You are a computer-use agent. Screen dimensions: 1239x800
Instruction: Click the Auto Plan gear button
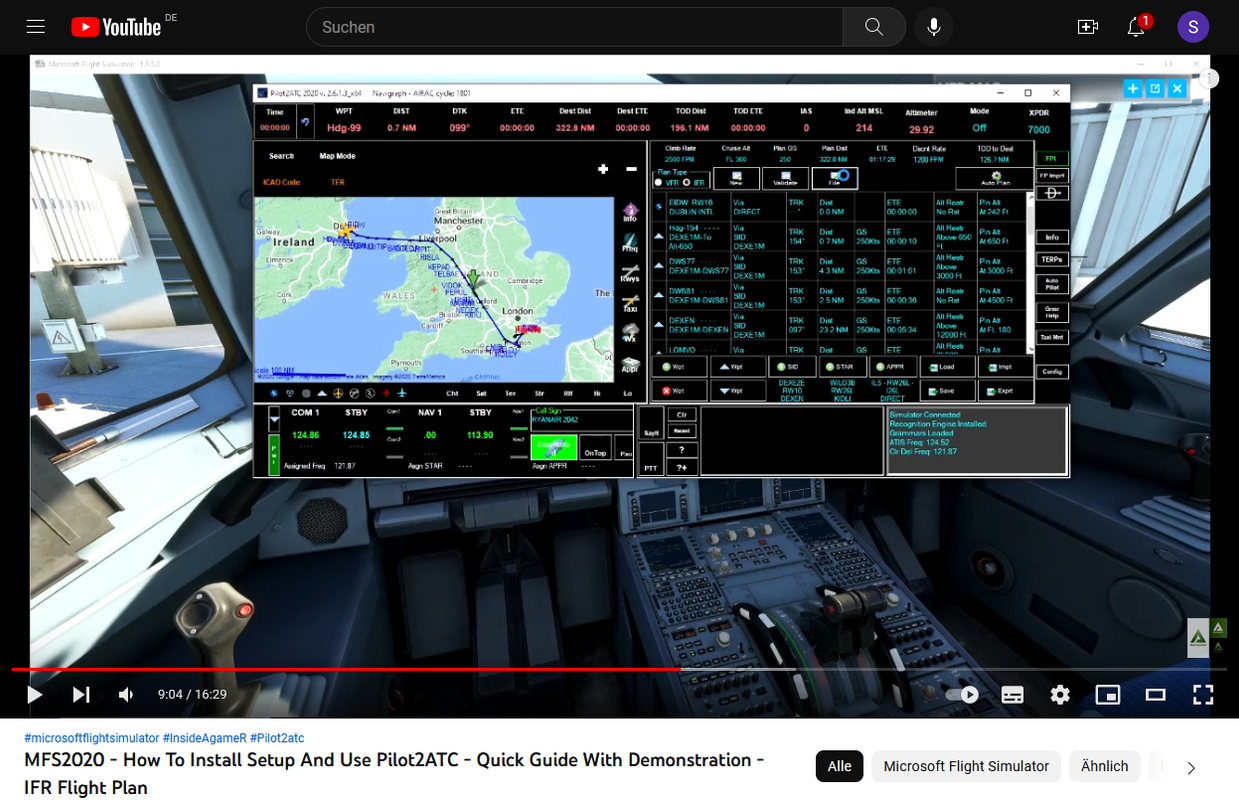996,178
